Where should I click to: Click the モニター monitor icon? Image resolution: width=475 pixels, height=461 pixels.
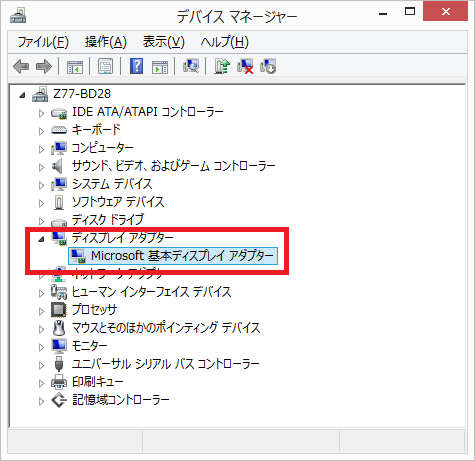(x=59, y=346)
